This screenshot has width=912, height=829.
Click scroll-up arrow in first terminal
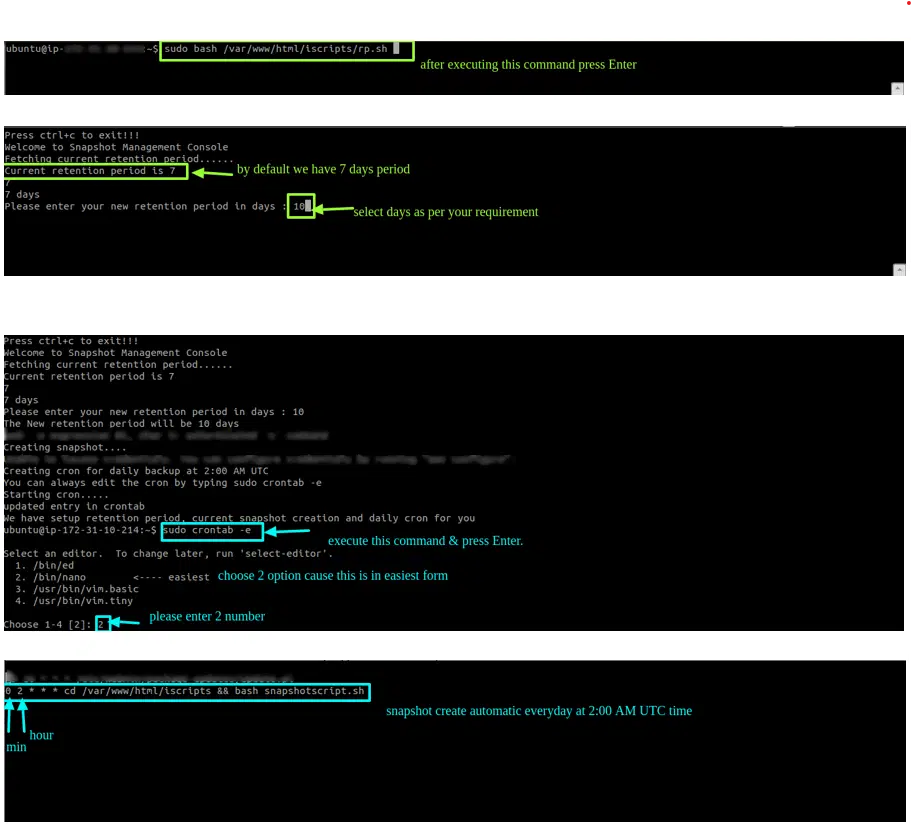pyautogui.click(x=897, y=88)
